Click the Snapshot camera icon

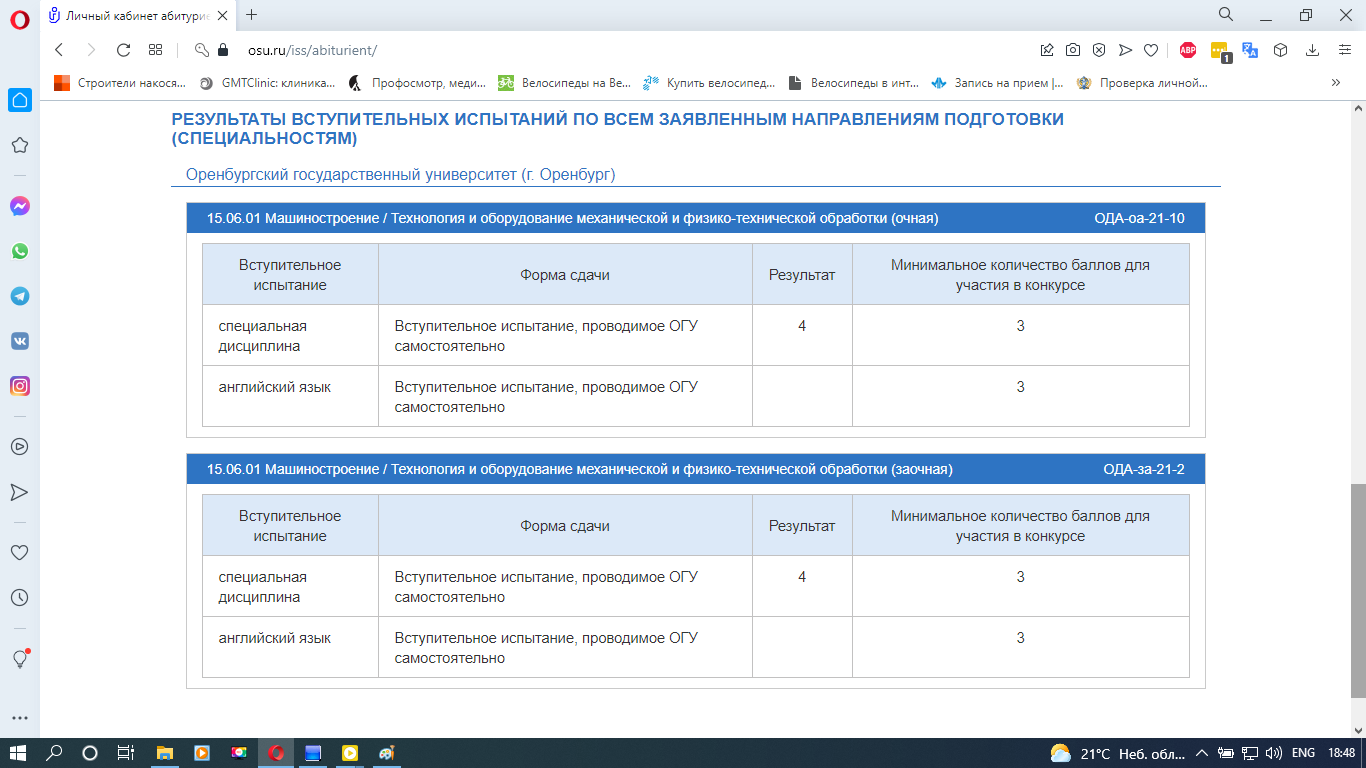(1072, 50)
